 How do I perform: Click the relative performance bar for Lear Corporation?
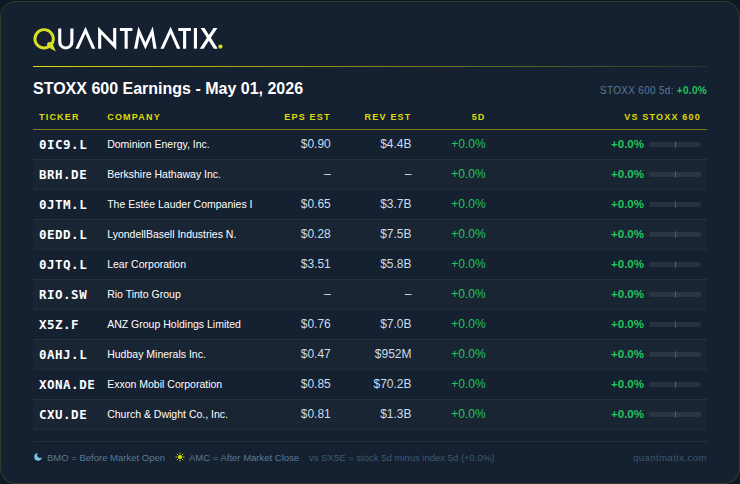675,265
